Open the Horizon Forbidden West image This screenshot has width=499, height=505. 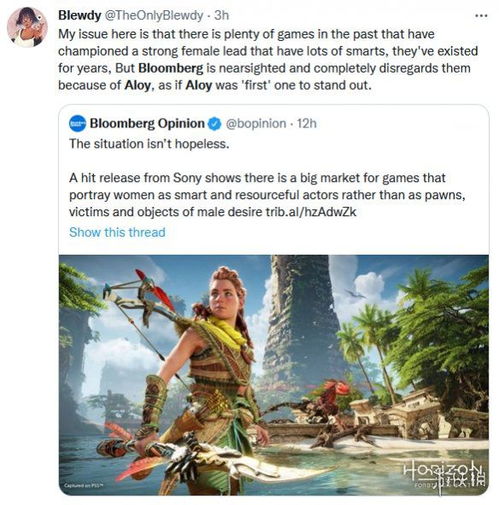[274, 375]
